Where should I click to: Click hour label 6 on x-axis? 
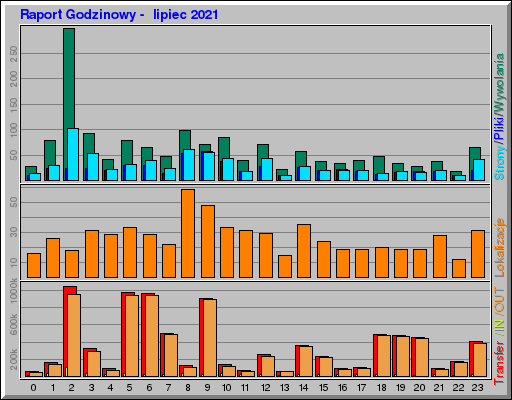pos(149,388)
